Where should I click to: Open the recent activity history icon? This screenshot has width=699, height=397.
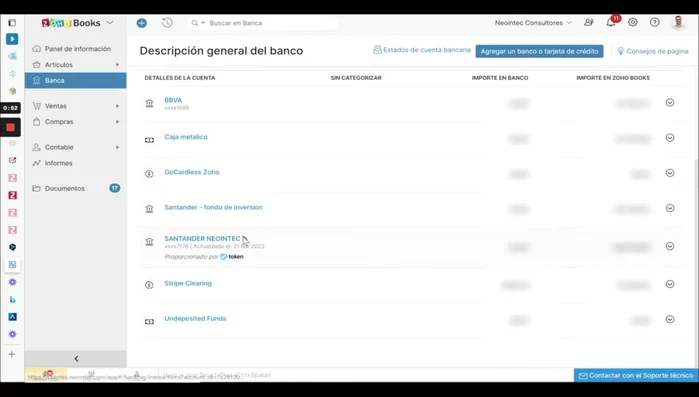167,23
